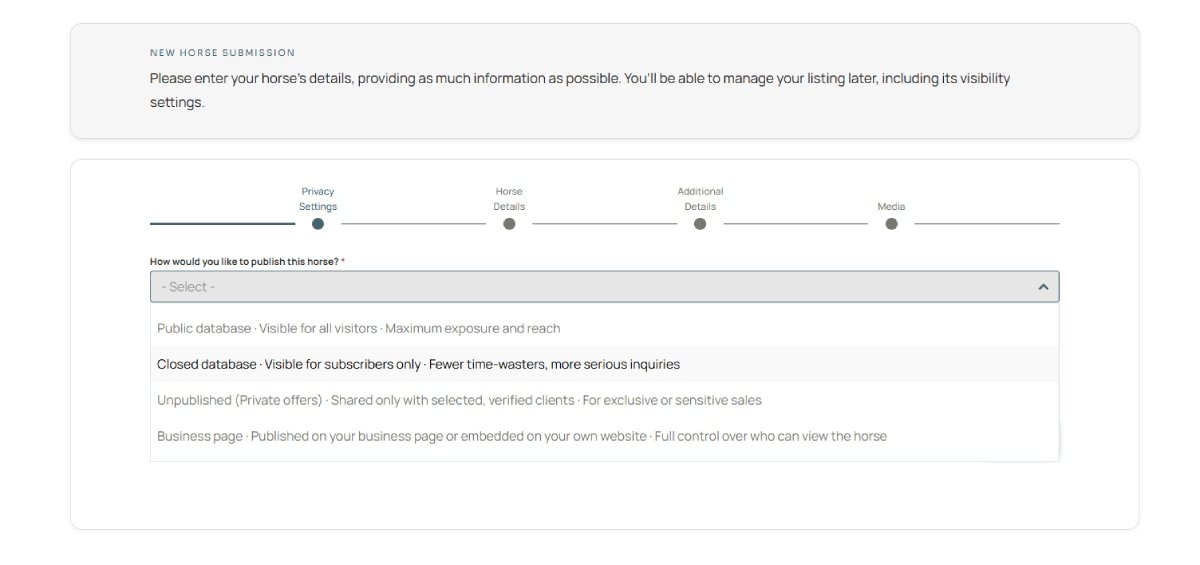Collapse the dropdown using the chevron arrow
The image size is (1200, 565).
point(1043,287)
